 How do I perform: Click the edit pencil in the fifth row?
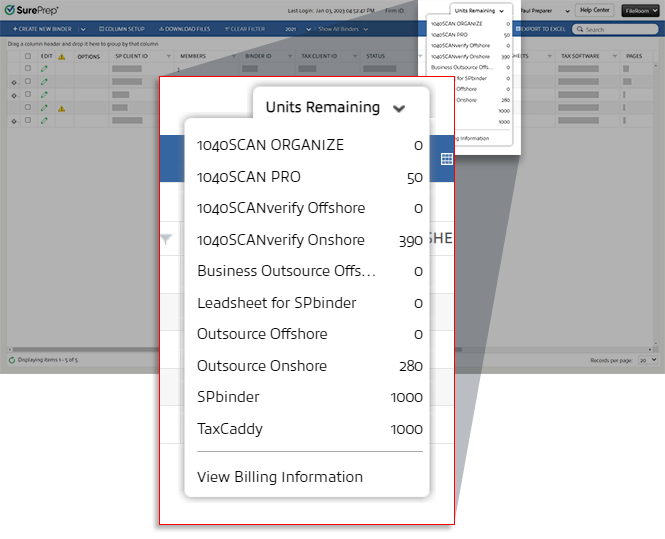(x=44, y=121)
